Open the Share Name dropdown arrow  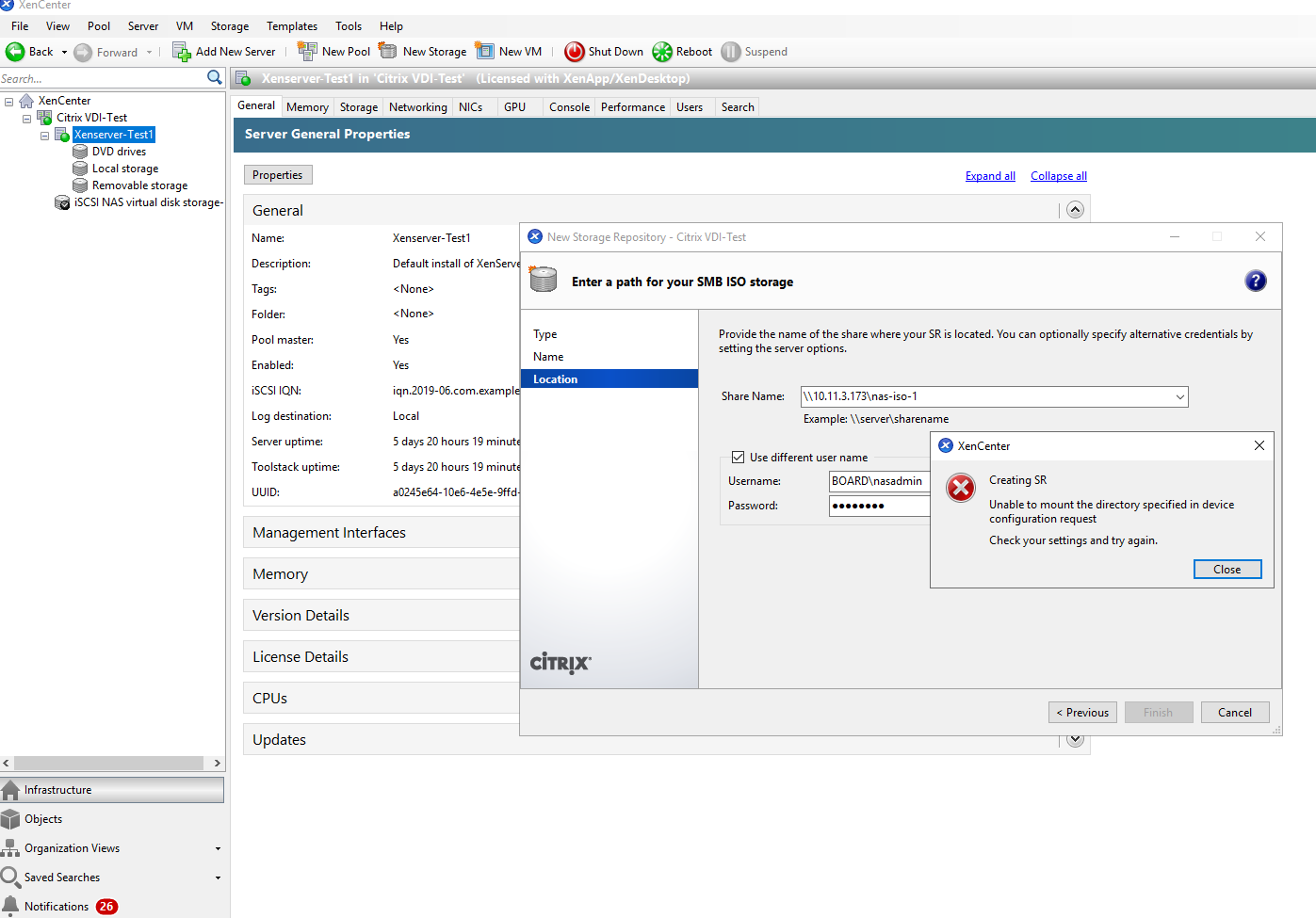pos(1179,397)
